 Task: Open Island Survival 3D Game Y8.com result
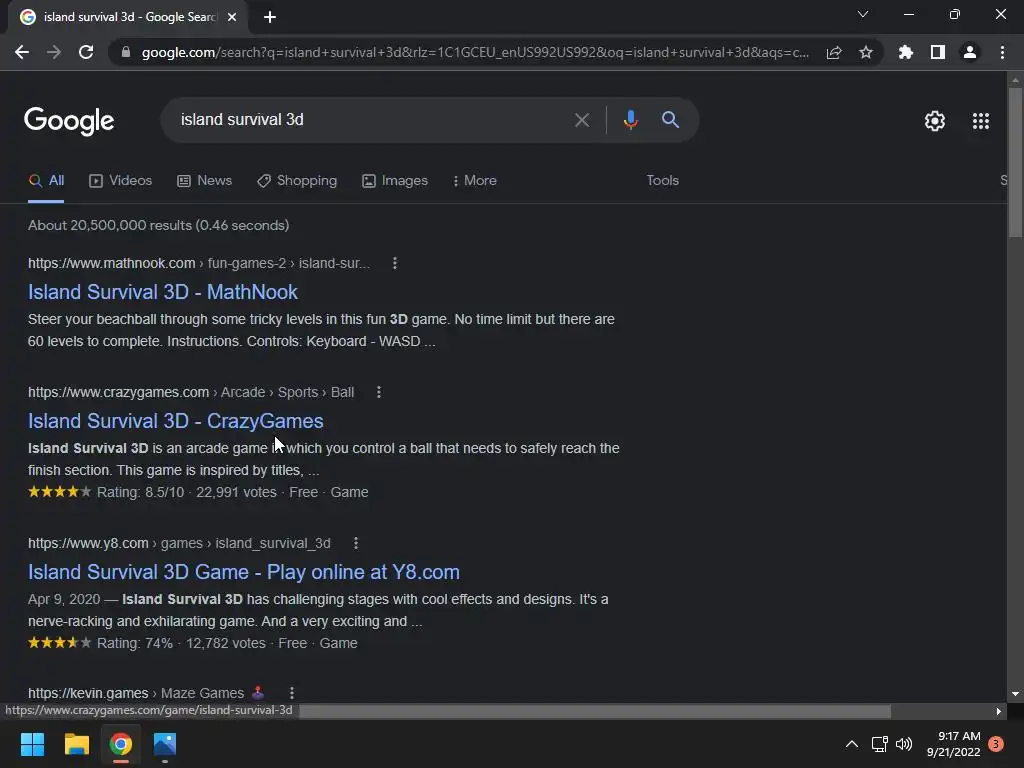click(244, 572)
